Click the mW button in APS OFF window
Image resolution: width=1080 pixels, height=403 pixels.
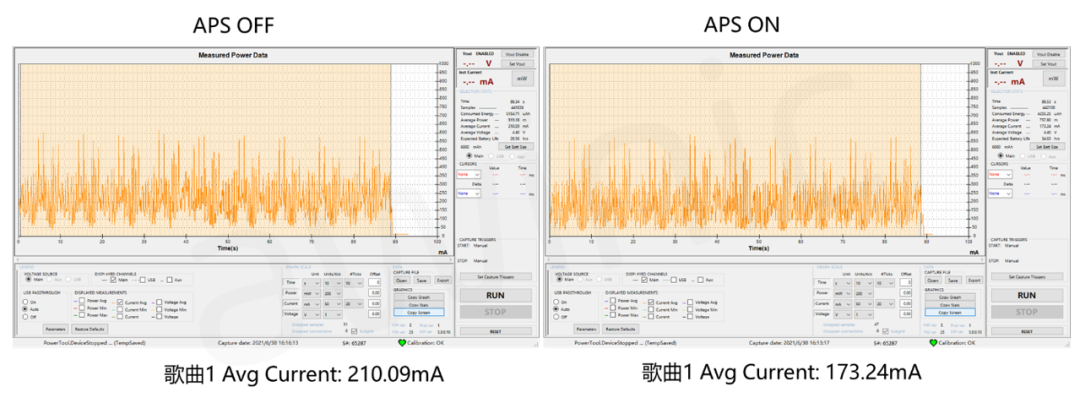pos(523,79)
